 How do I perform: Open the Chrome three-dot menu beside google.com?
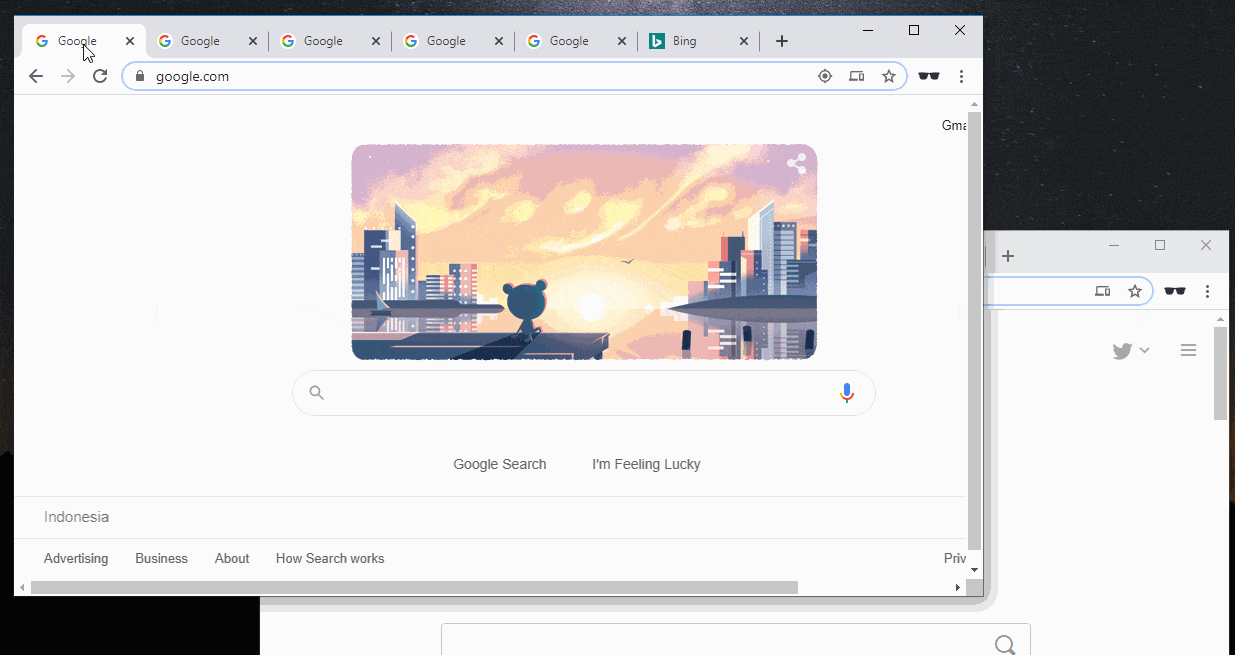click(961, 76)
